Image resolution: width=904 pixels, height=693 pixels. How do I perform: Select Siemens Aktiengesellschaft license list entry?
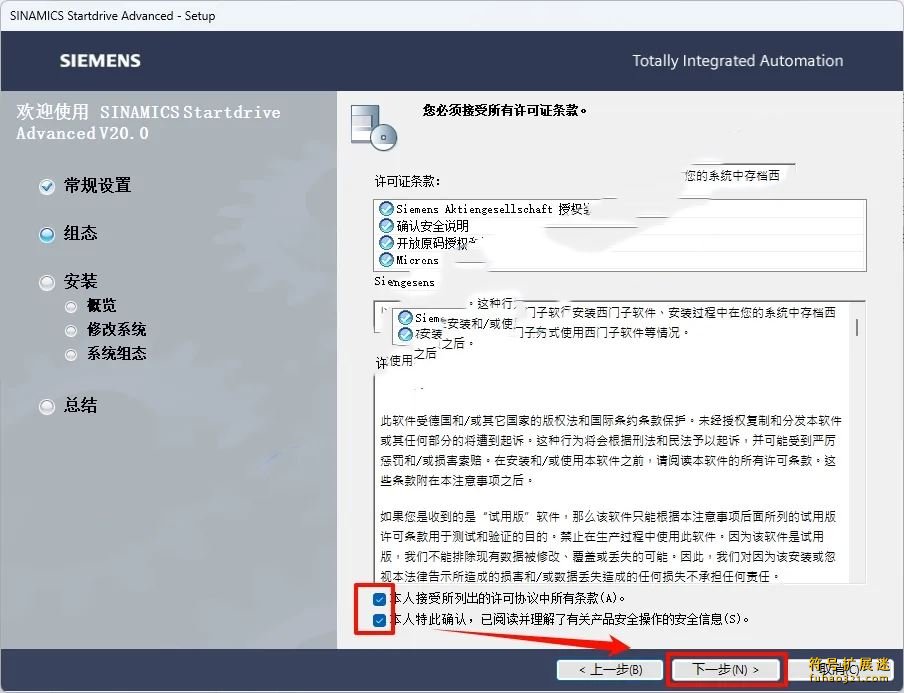click(620, 209)
